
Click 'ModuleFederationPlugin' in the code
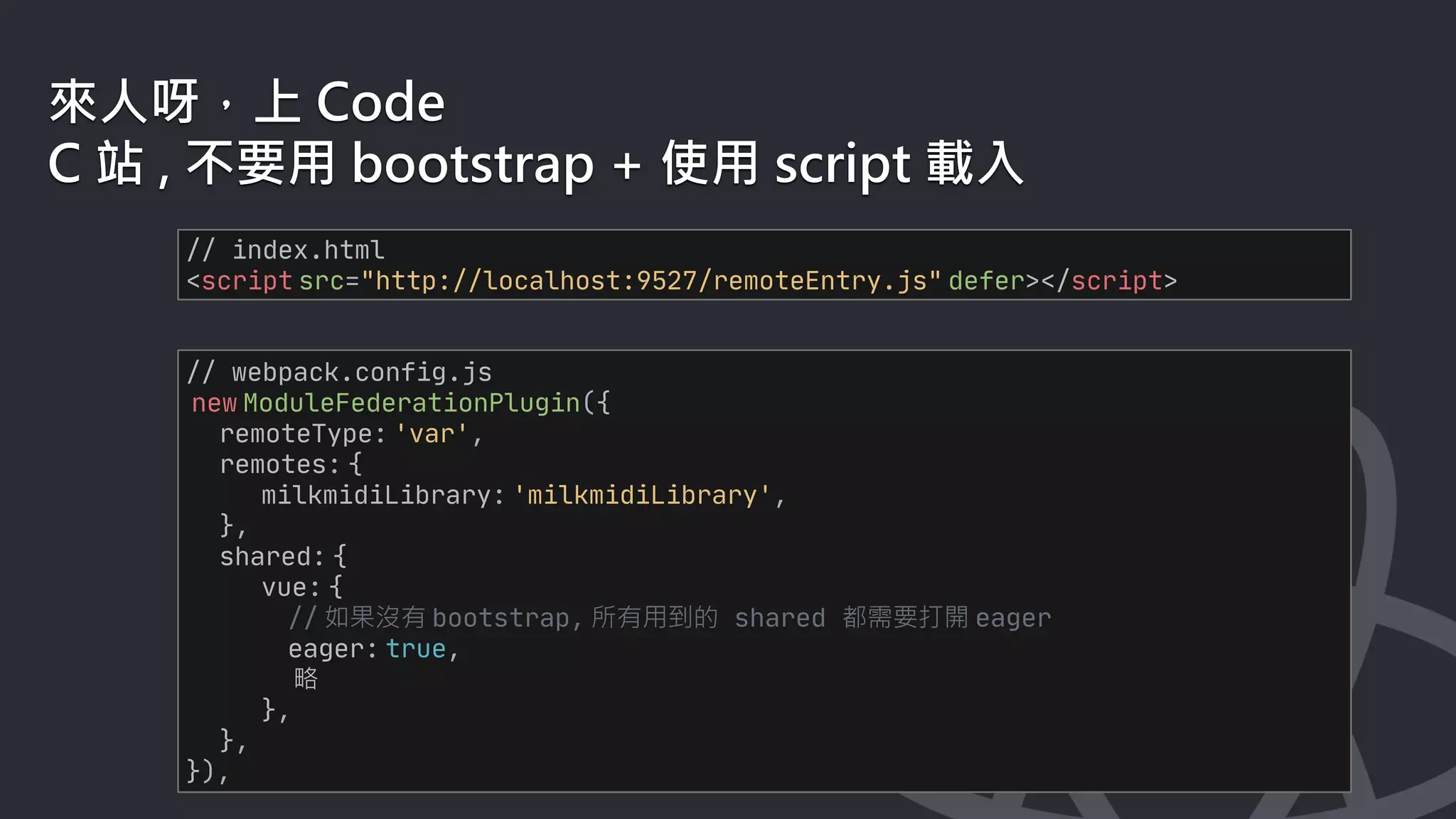click(x=412, y=403)
